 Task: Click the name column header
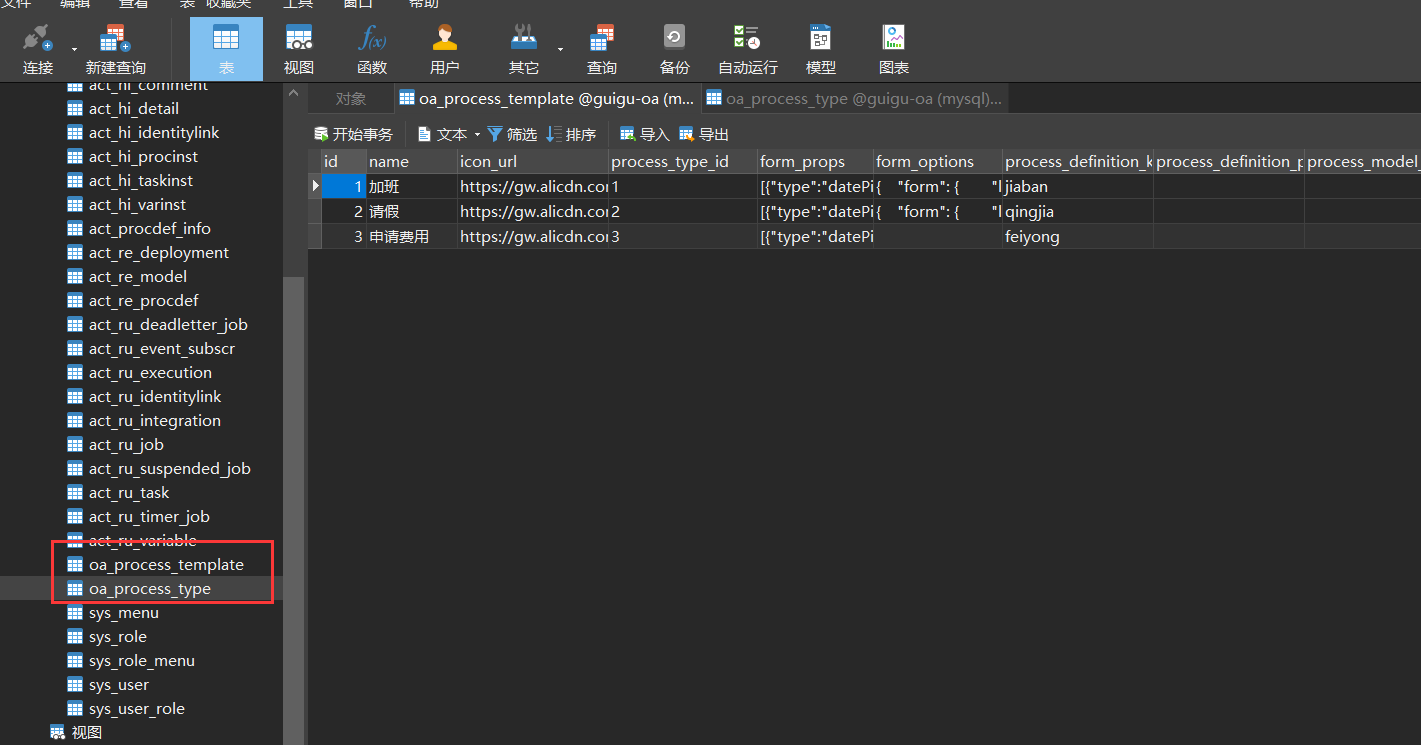[x=412, y=161]
